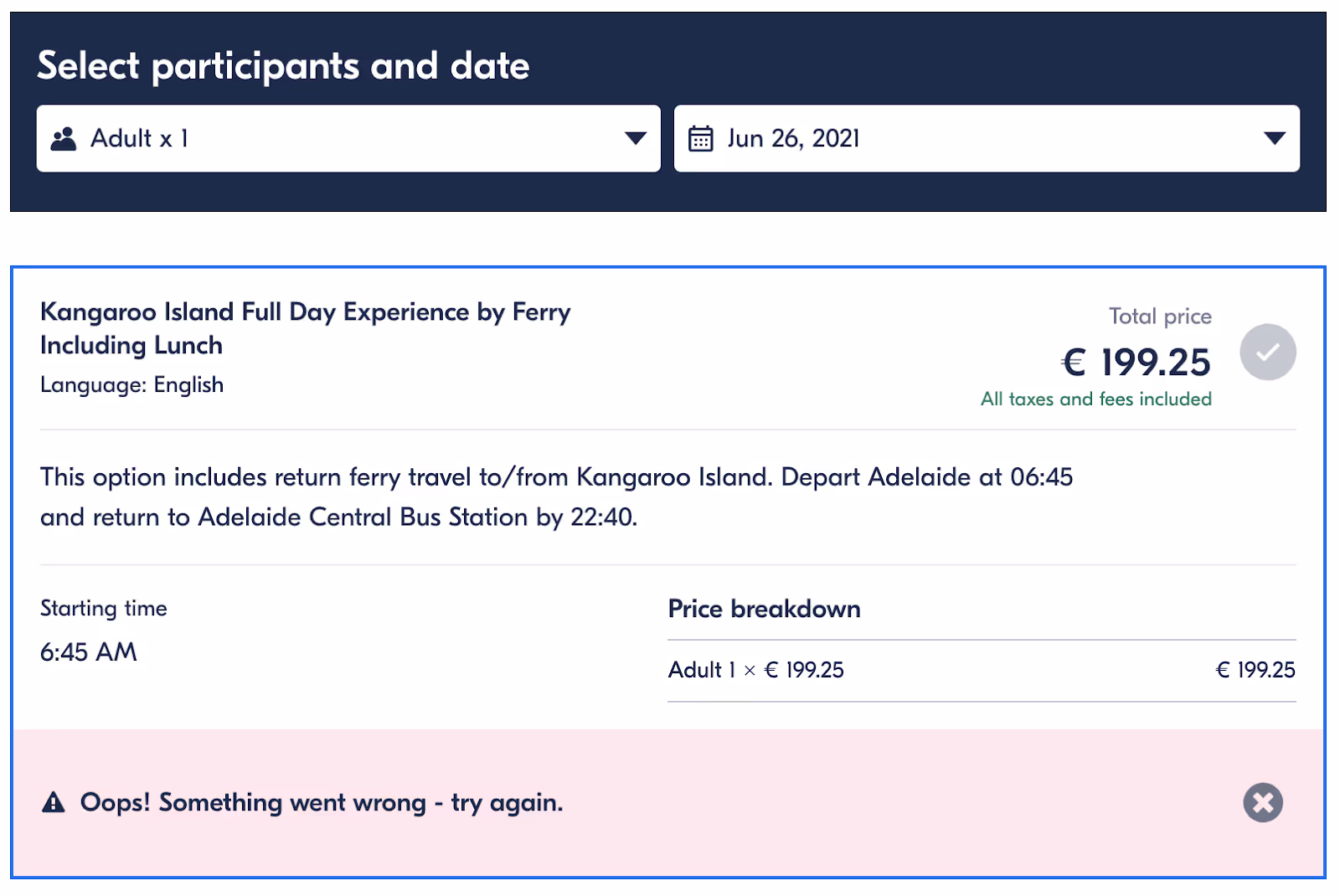This screenshot has width=1340, height=896.
Task: Toggle the option selection checkmark circle
Action: [1268, 352]
